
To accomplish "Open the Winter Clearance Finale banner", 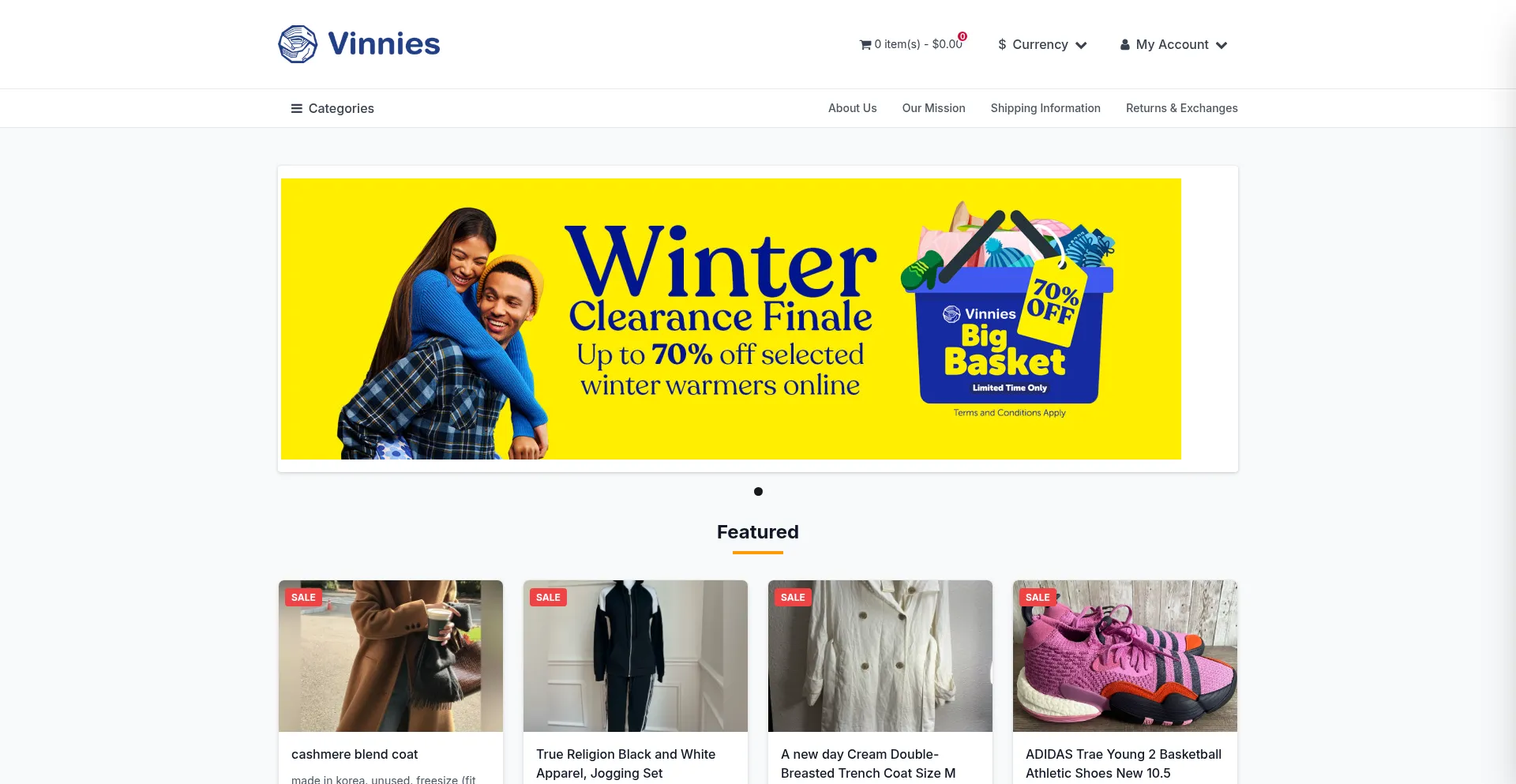I will click(731, 319).
